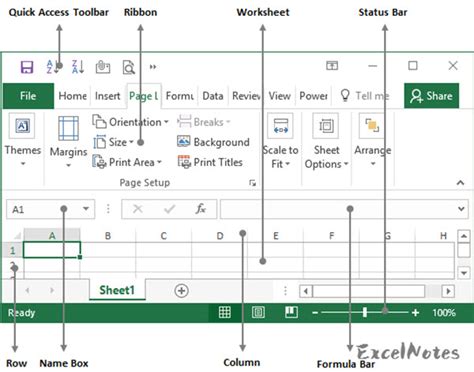Open the Themes gallery

(22, 139)
